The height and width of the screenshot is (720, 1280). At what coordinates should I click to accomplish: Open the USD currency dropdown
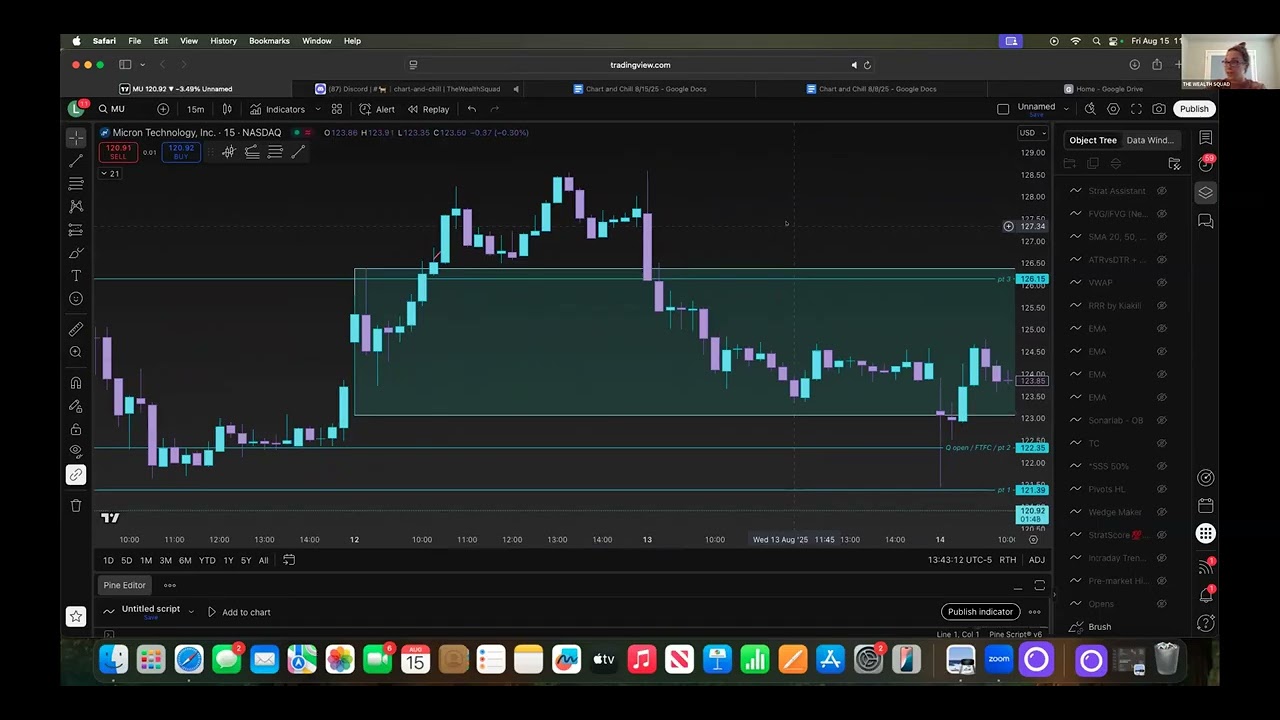pyautogui.click(x=1032, y=133)
